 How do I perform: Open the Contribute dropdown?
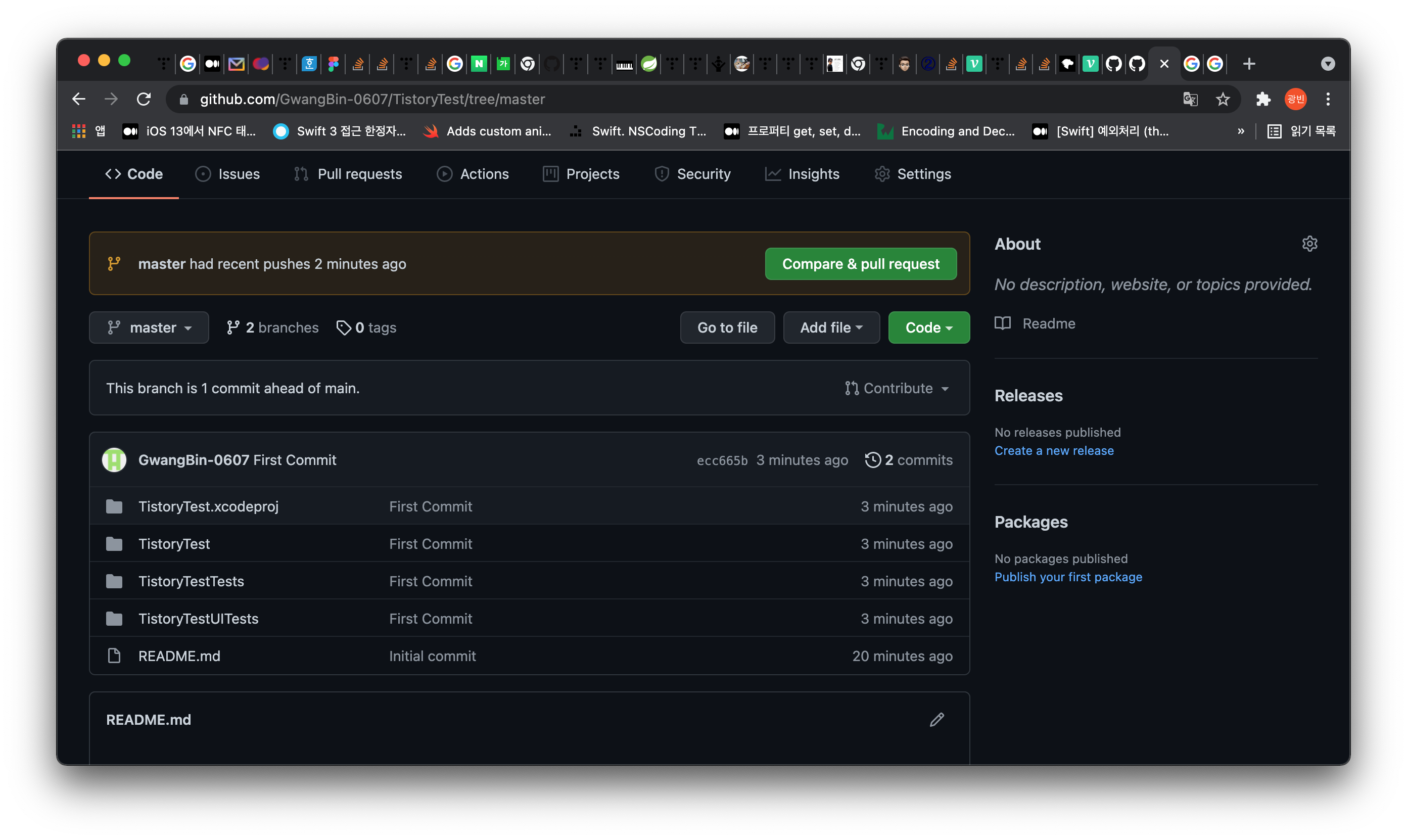click(x=897, y=388)
